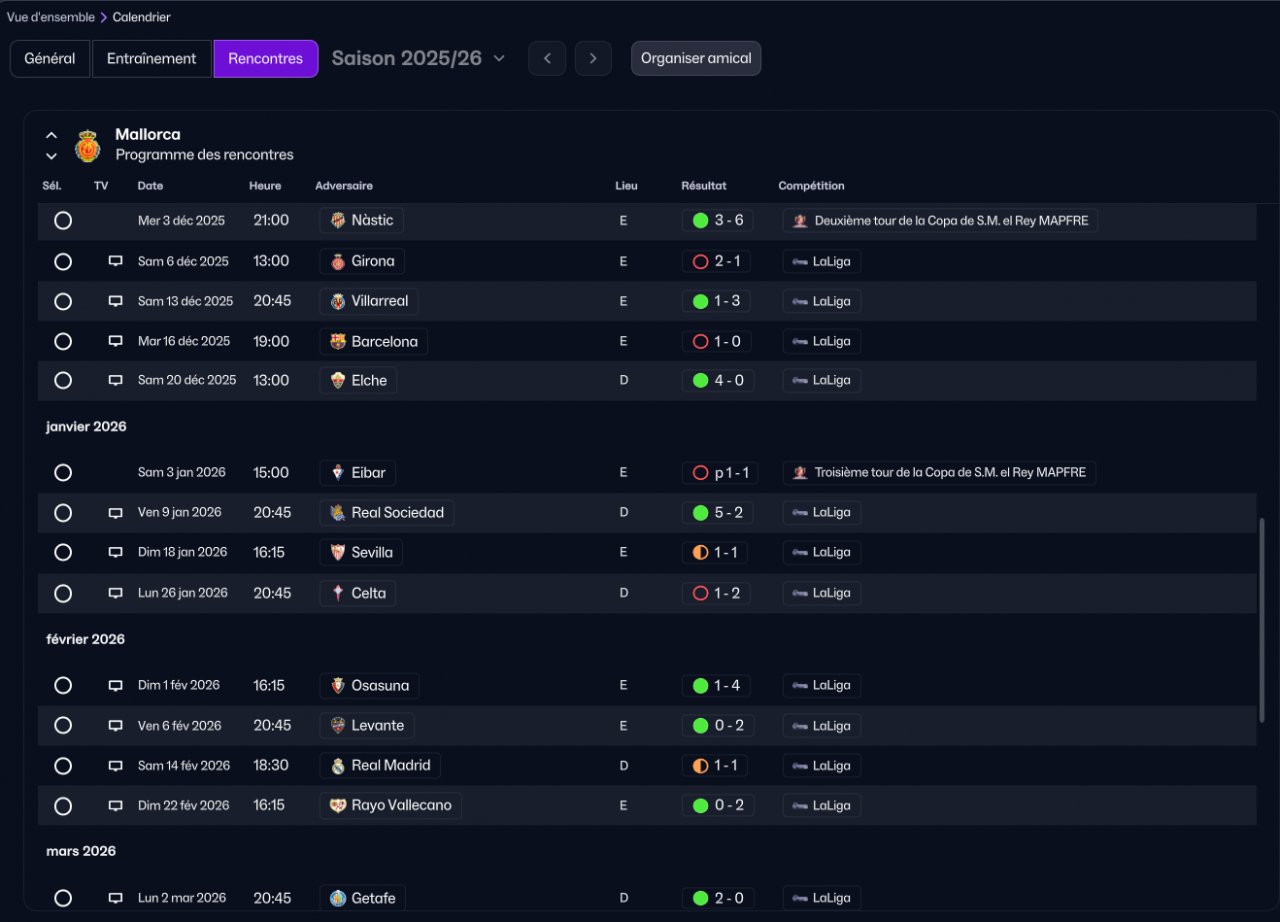Click the Real Madrid crest icon
This screenshot has height=922, width=1280.
click(338, 766)
